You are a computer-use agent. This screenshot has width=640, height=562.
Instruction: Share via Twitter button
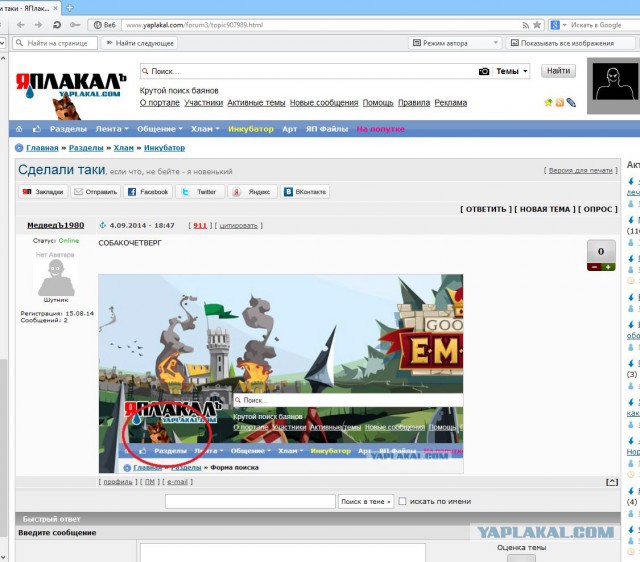pyautogui.click(x=200, y=192)
